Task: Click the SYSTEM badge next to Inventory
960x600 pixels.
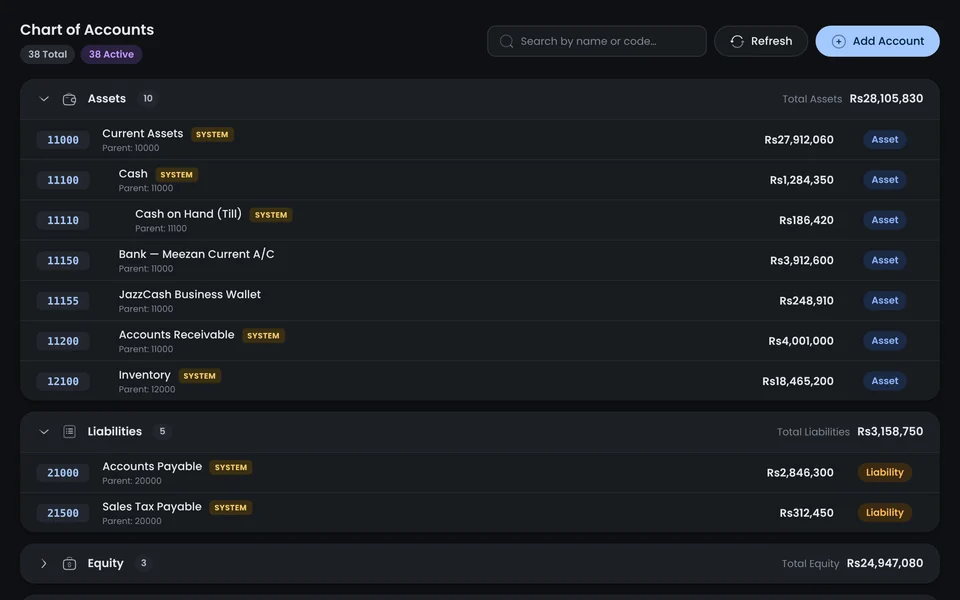Action: (200, 376)
